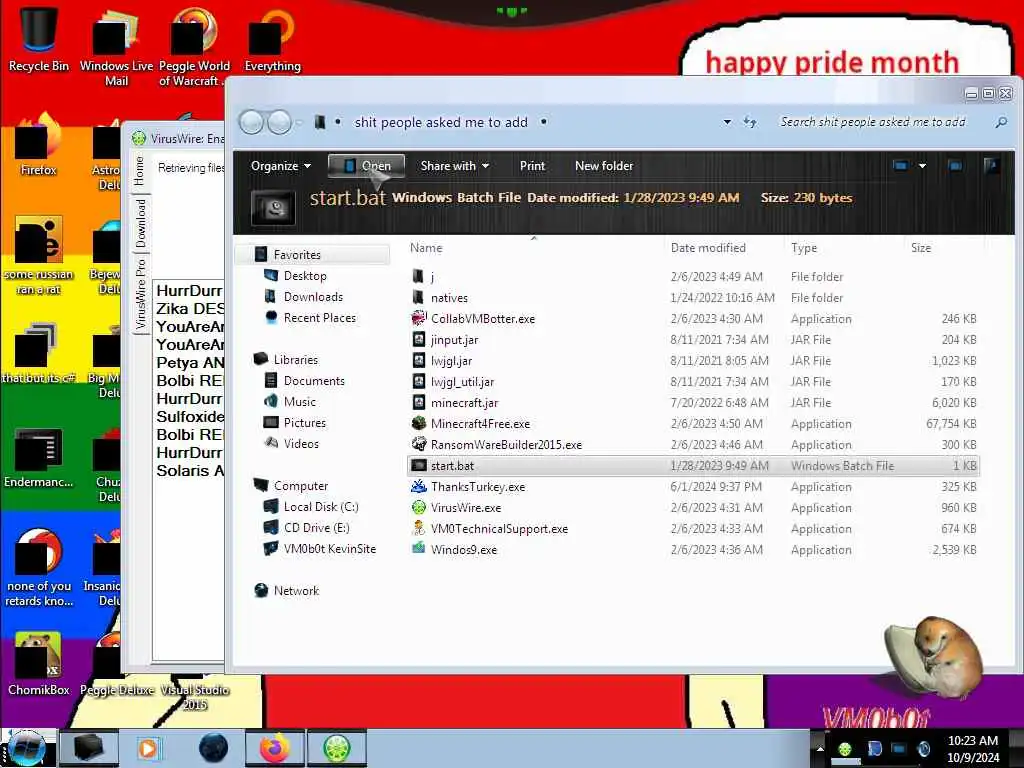
Task: Select the Windos9.exe file icon
Action: click(x=419, y=549)
